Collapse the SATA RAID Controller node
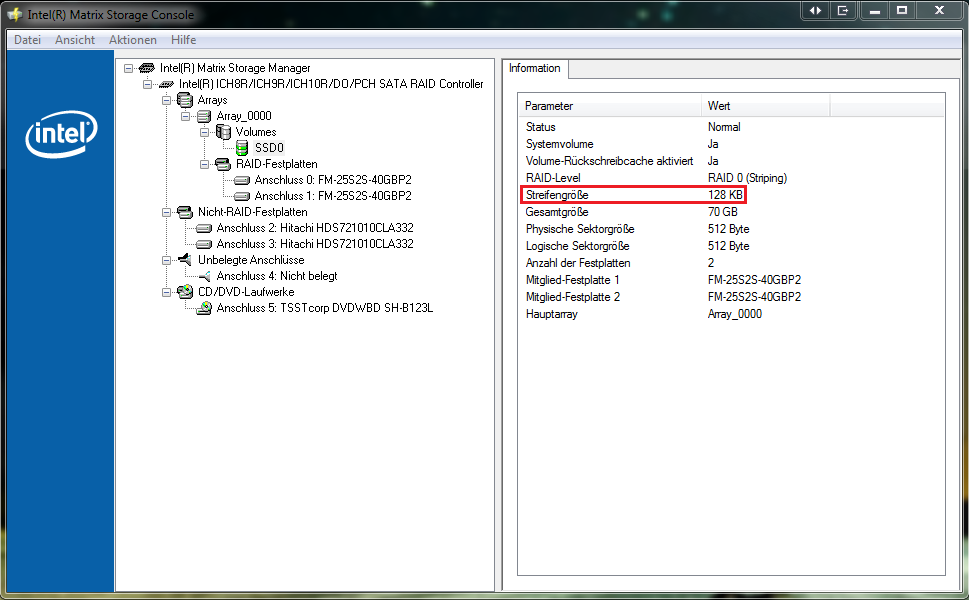The height and width of the screenshot is (600, 969). point(147,84)
